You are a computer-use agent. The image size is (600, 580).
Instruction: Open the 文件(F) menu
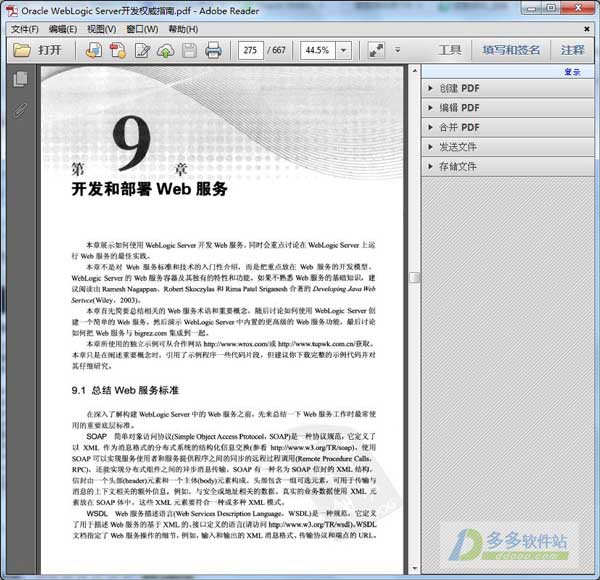coord(24,29)
